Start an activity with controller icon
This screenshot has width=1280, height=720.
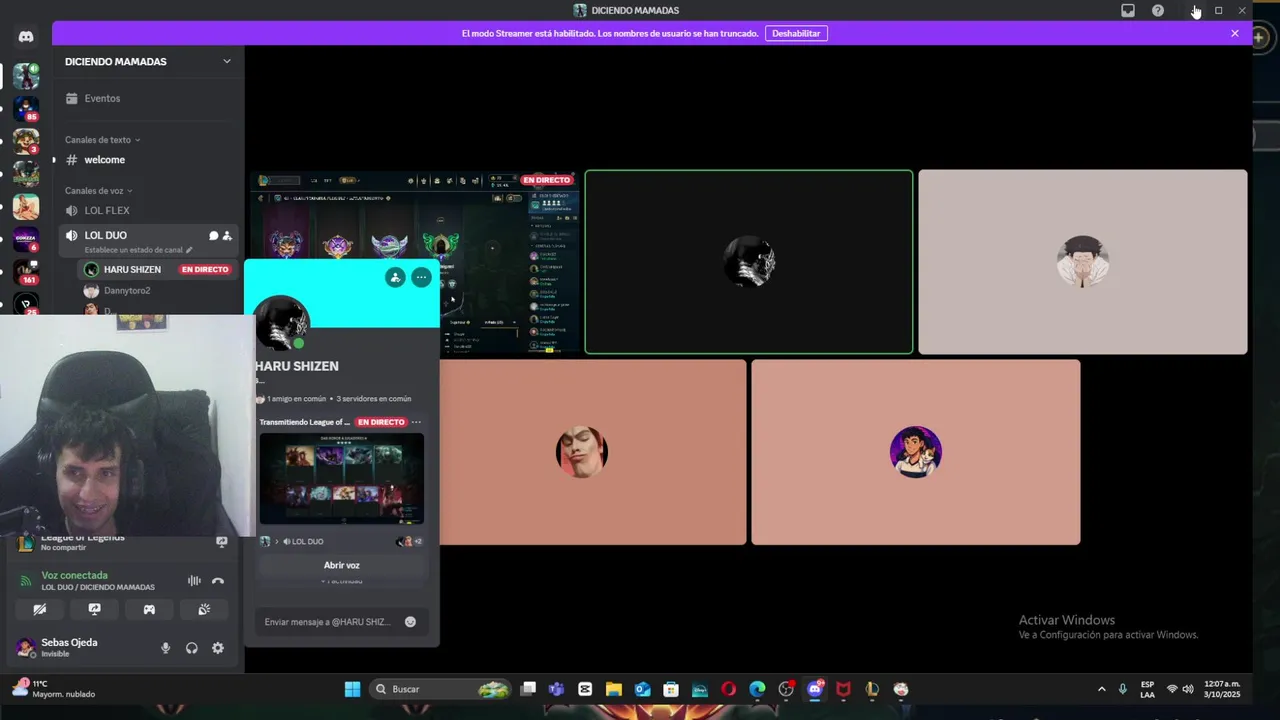click(149, 609)
